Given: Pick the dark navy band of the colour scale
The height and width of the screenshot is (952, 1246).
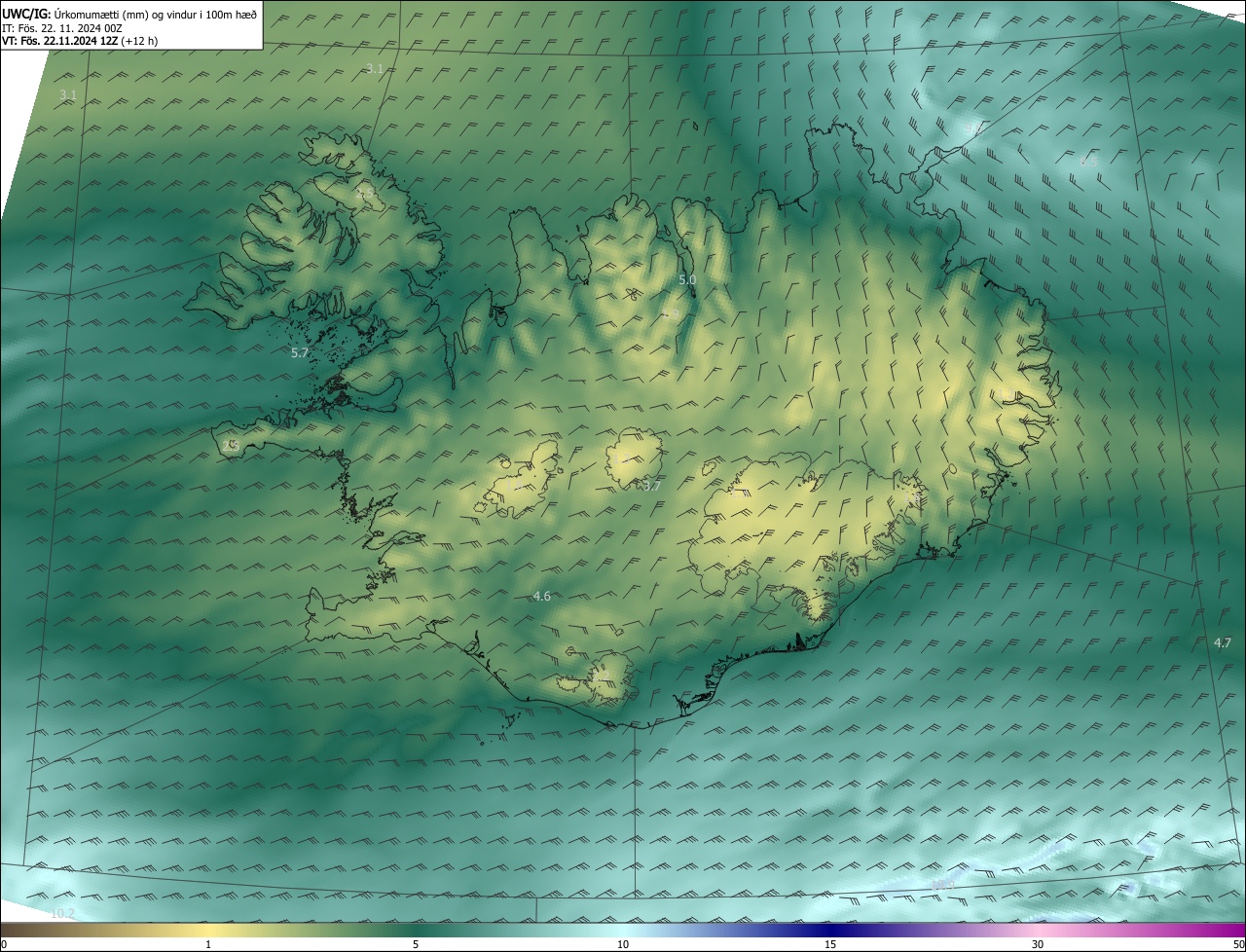Looking at the screenshot, I should click(830, 930).
